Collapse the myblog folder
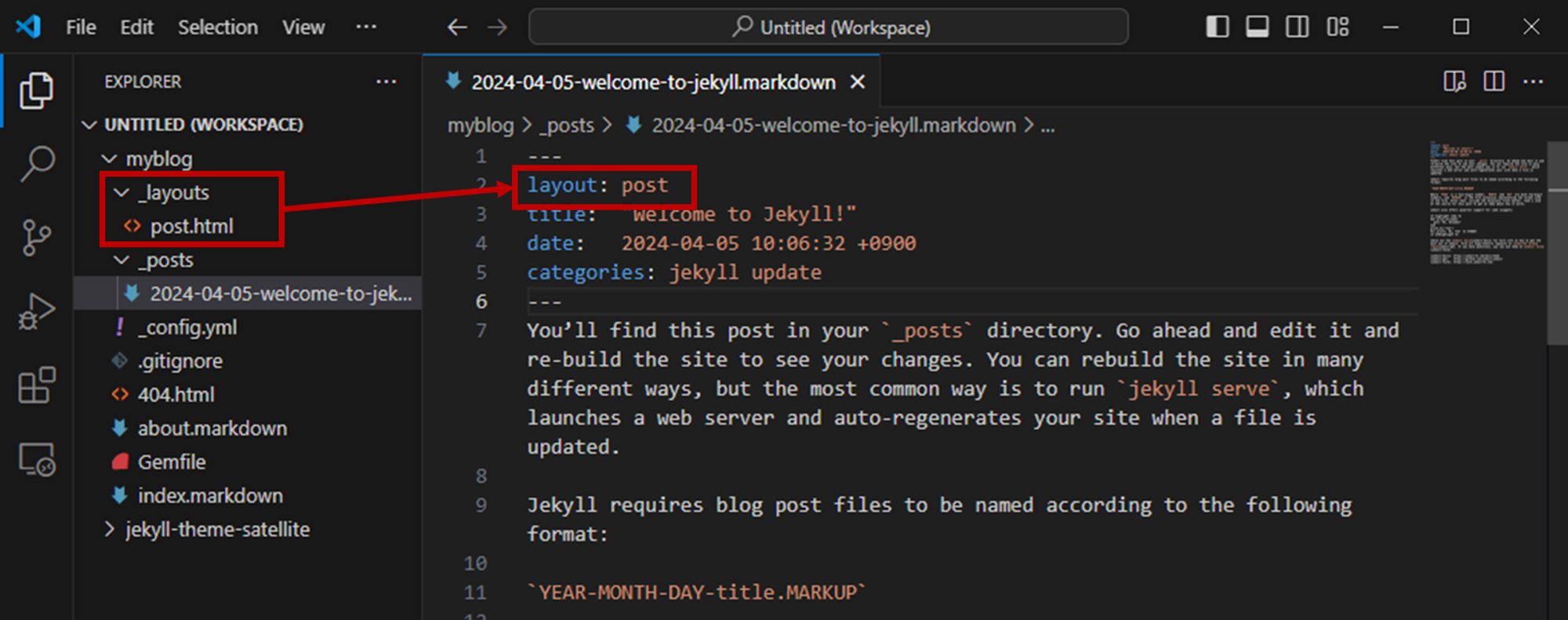 pos(109,159)
